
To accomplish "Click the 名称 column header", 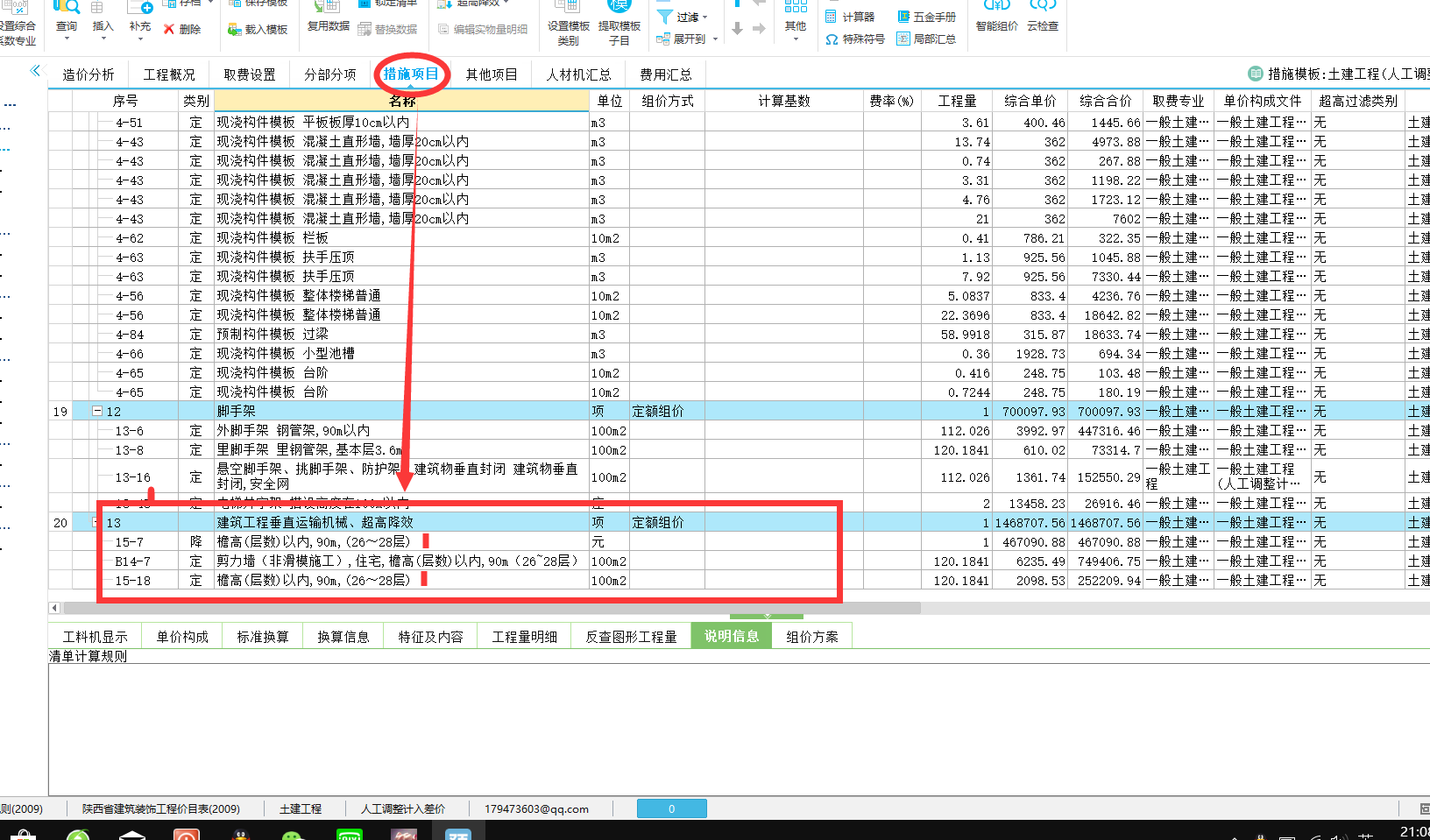I will (402, 101).
